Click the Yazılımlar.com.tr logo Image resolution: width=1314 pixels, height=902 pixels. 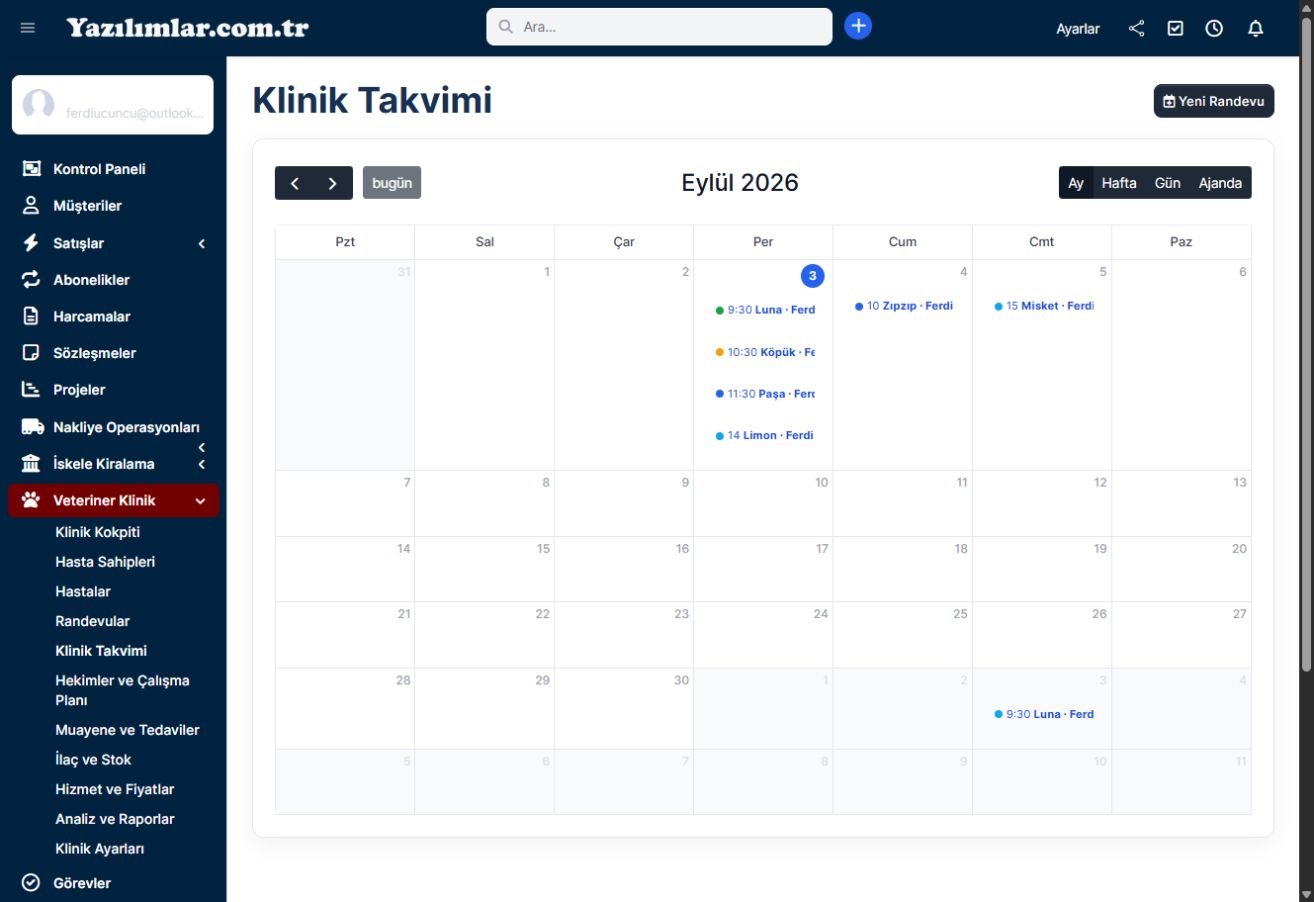[188, 27]
